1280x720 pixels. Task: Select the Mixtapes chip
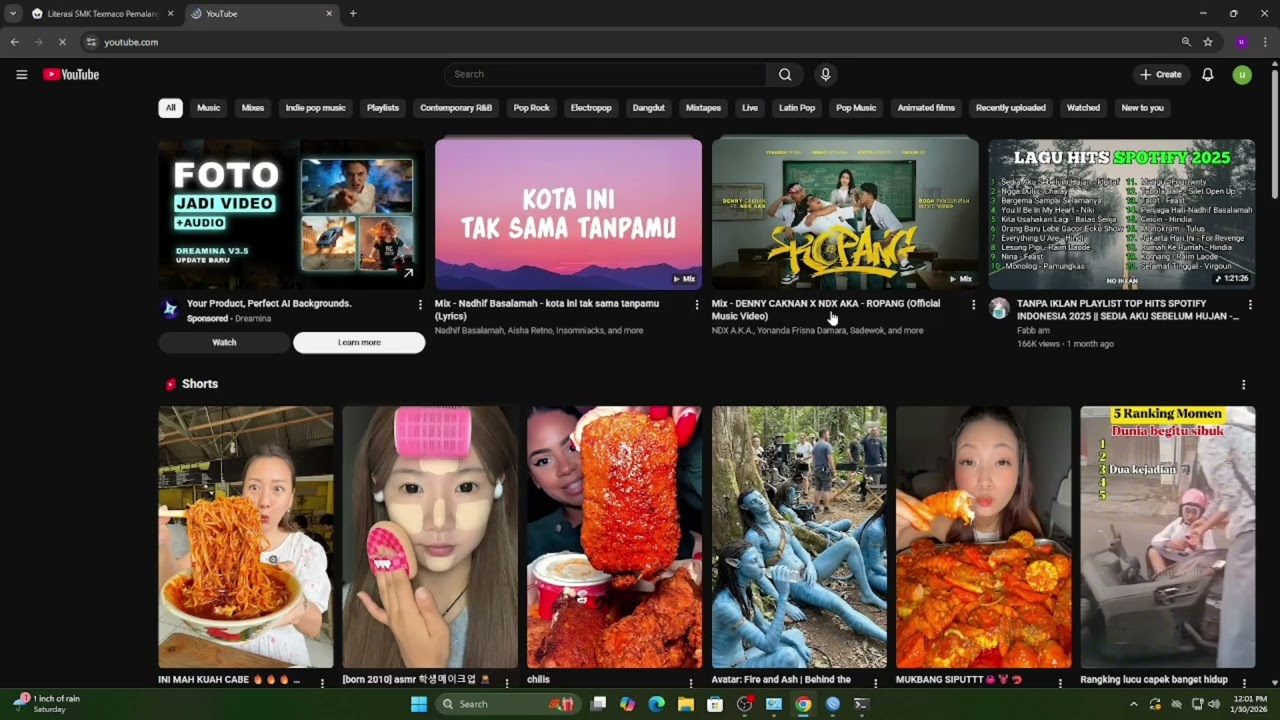(x=703, y=108)
